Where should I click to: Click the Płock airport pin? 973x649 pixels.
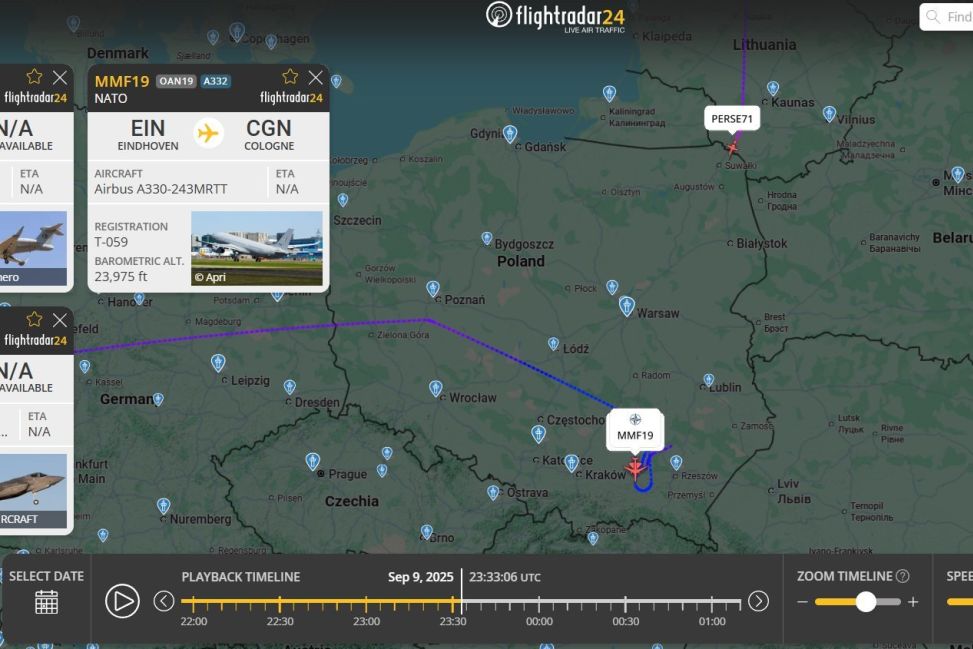(x=612, y=287)
